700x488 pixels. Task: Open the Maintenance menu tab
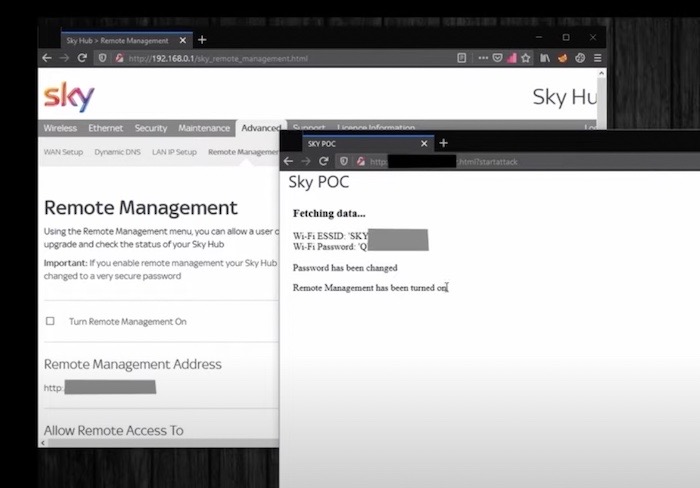point(204,128)
